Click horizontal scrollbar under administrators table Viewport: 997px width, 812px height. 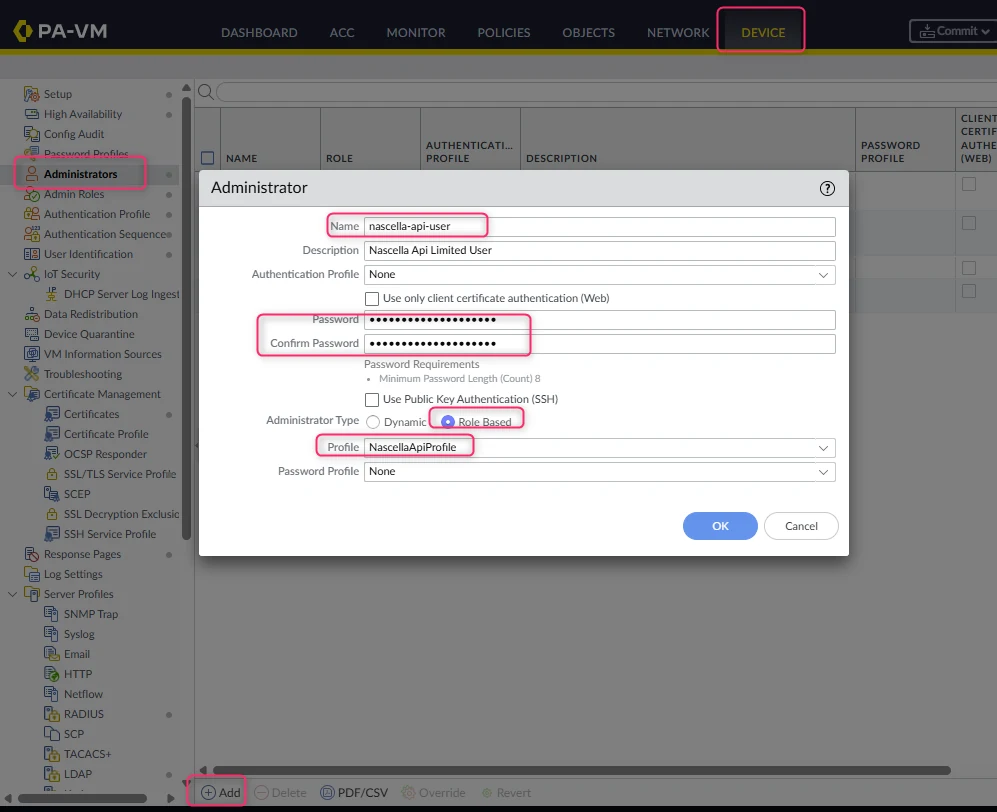[x=581, y=771]
